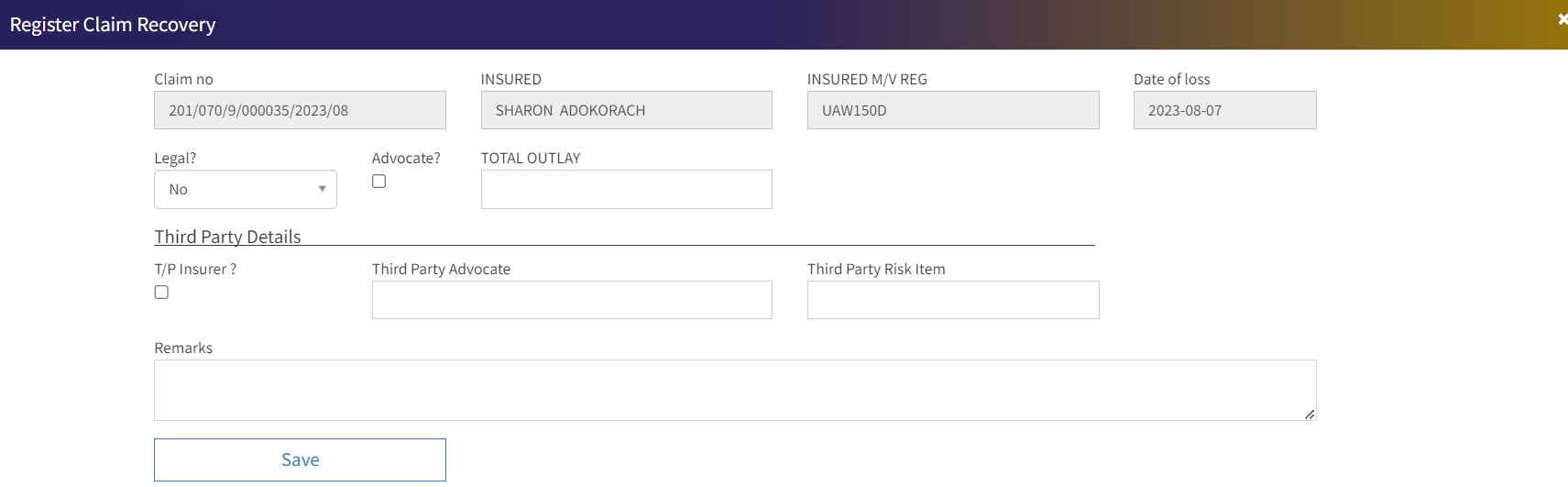Select the Third Party Risk Item field

tap(953, 300)
